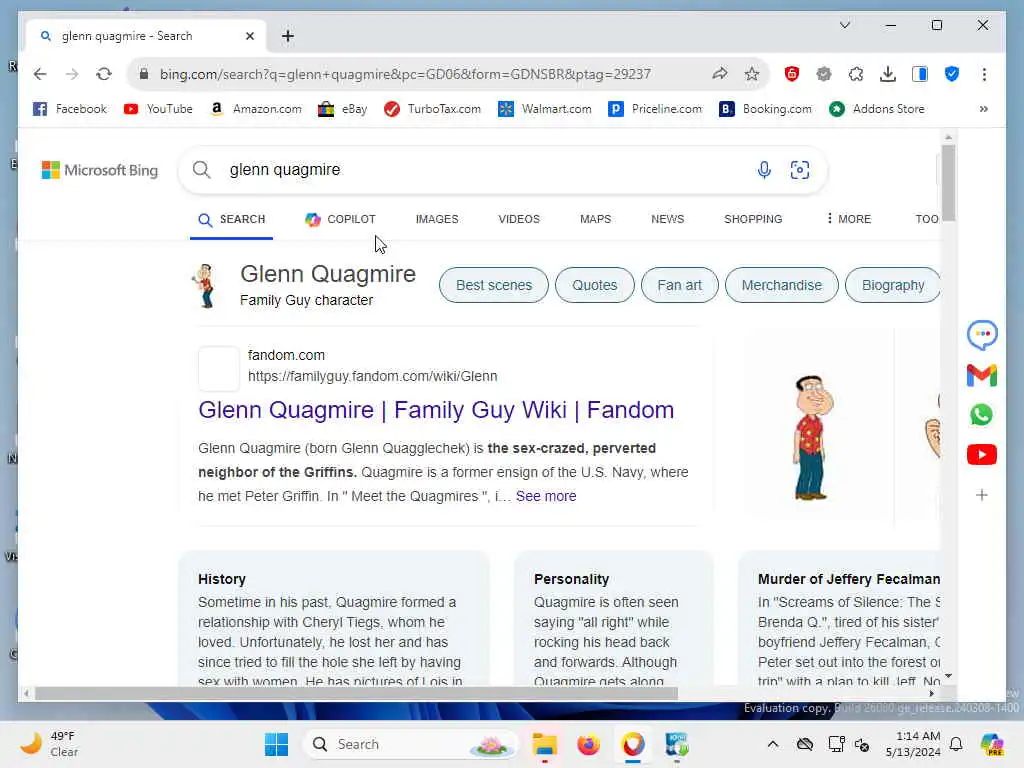Viewport: 1024px width, 768px height.
Task: Switch to the IMAGES tab
Action: 437,219
